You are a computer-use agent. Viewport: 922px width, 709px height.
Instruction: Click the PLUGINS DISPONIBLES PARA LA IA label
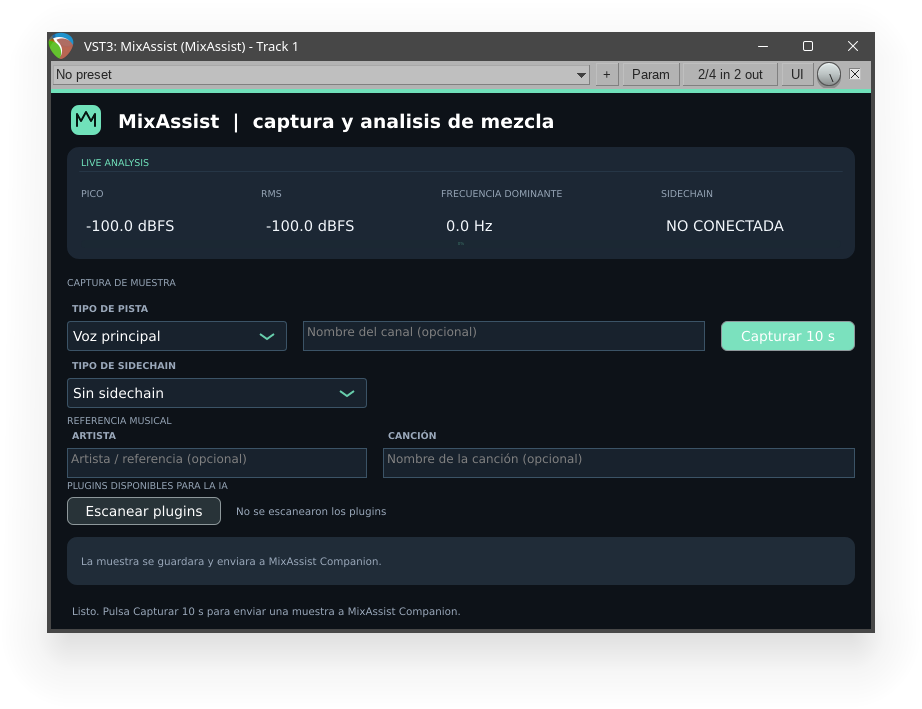pos(147,486)
